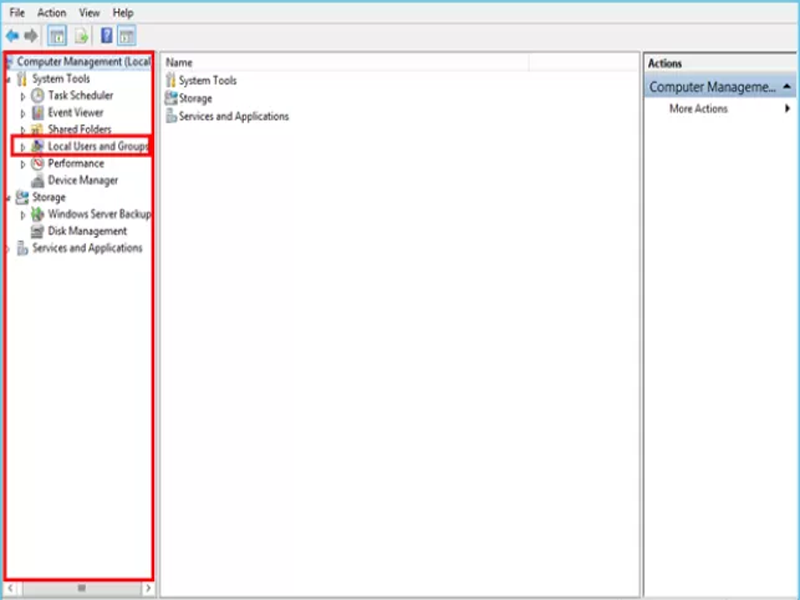The height and width of the screenshot is (600, 800).
Task: Expand the Event Viewer node
Action: pyautogui.click(x=23, y=113)
